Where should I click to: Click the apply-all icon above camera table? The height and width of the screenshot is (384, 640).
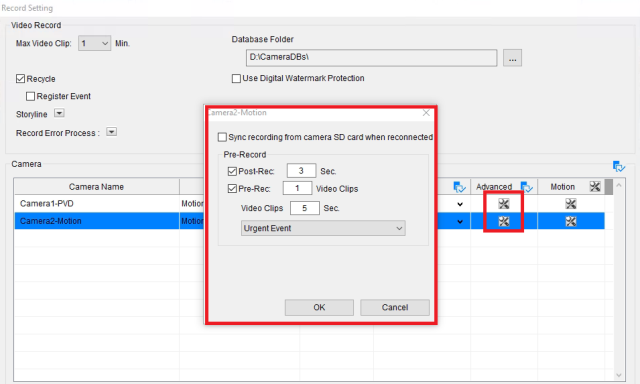(619, 166)
